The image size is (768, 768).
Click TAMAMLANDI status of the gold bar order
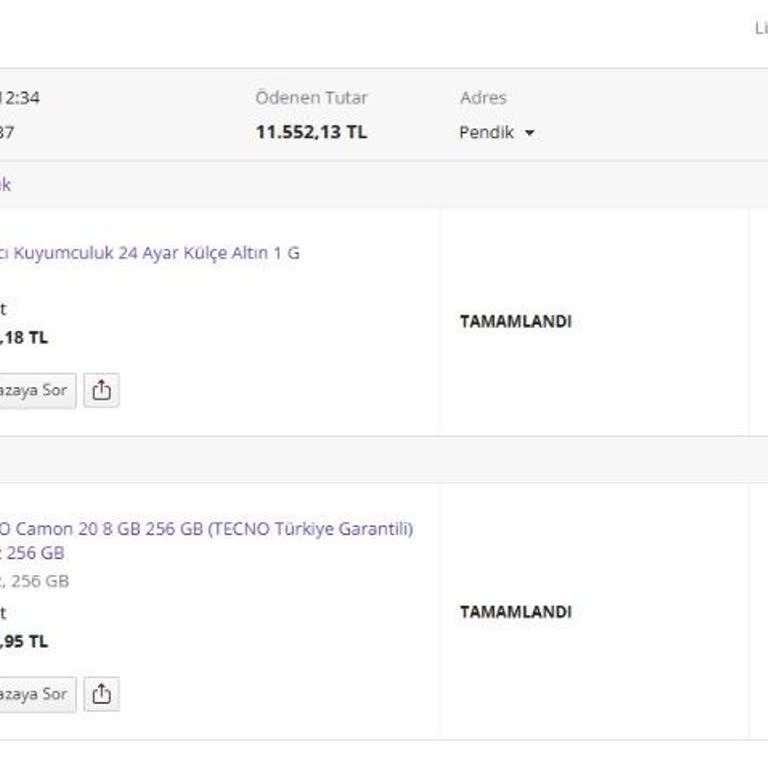pyautogui.click(x=515, y=322)
